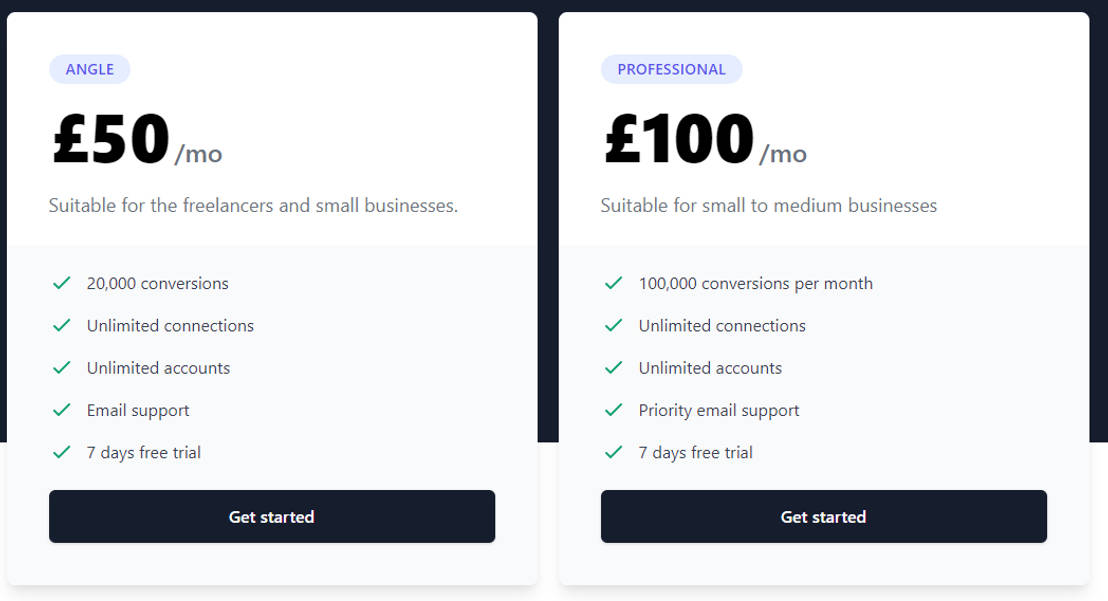The width and height of the screenshot is (1108, 601).
Task: Click the checkmark beside Unlimited connections on Angle plan
Action: pyautogui.click(x=61, y=326)
